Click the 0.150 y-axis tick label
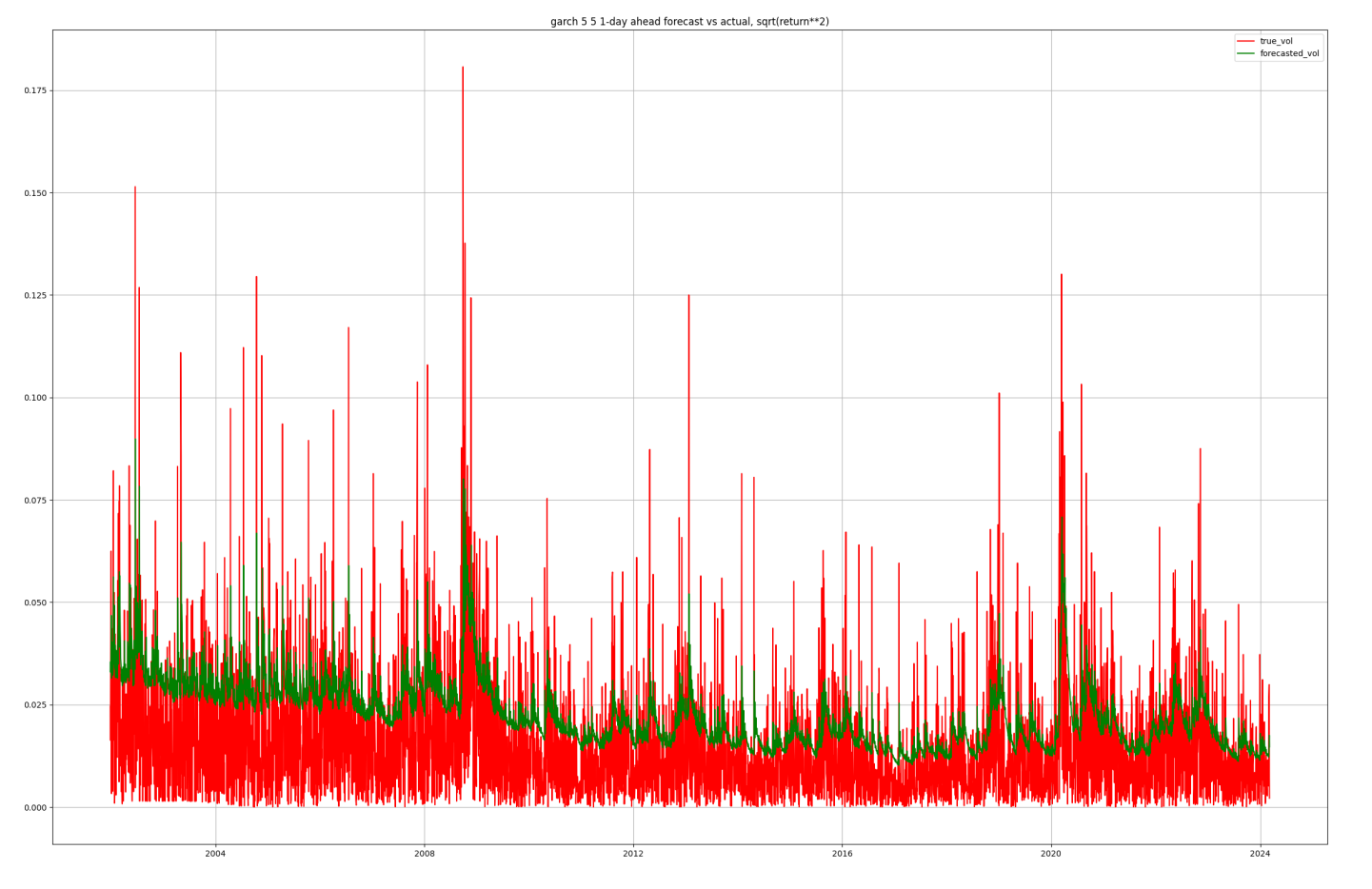The width and height of the screenshot is (1372, 889). click(x=35, y=193)
